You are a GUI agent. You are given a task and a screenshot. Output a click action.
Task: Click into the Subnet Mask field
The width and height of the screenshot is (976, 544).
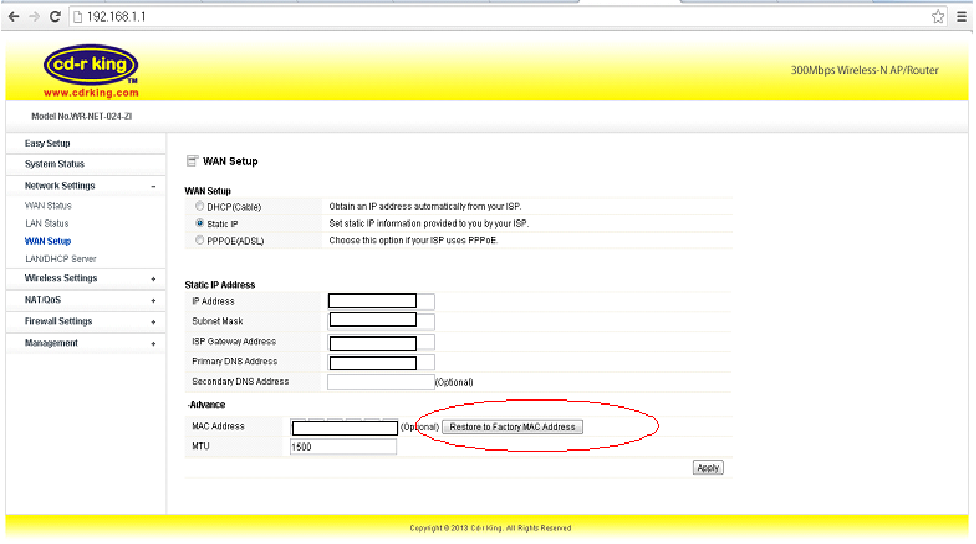[x=380, y=321]
